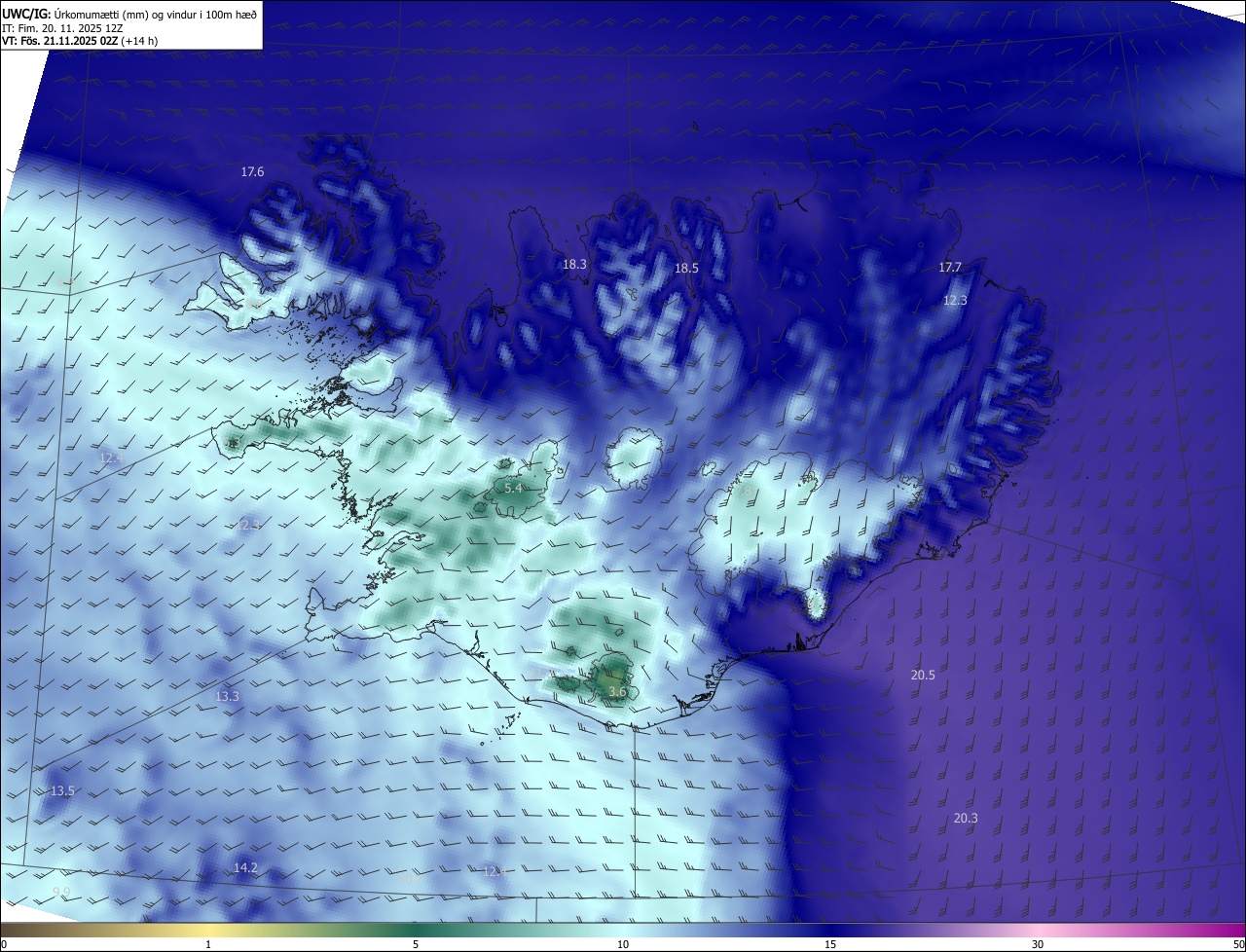Click the faint 9.9 value label
Viewport: 1246px width, 952px height.
[x=61, y=892]
